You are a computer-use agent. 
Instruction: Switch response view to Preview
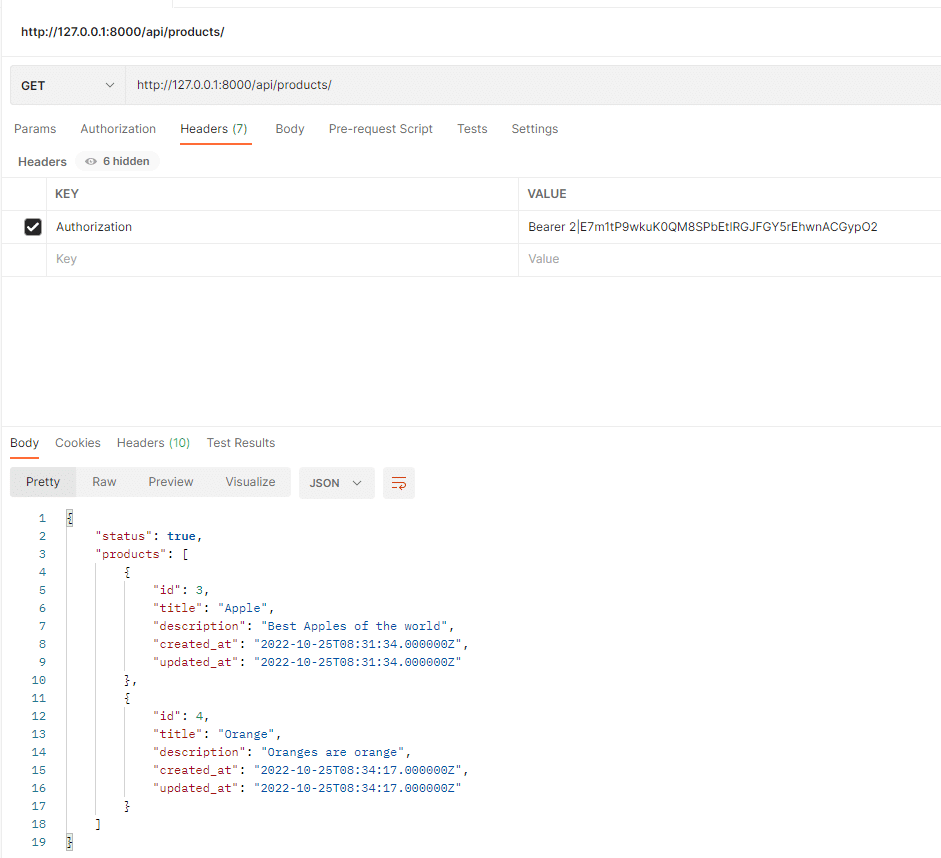171,482
